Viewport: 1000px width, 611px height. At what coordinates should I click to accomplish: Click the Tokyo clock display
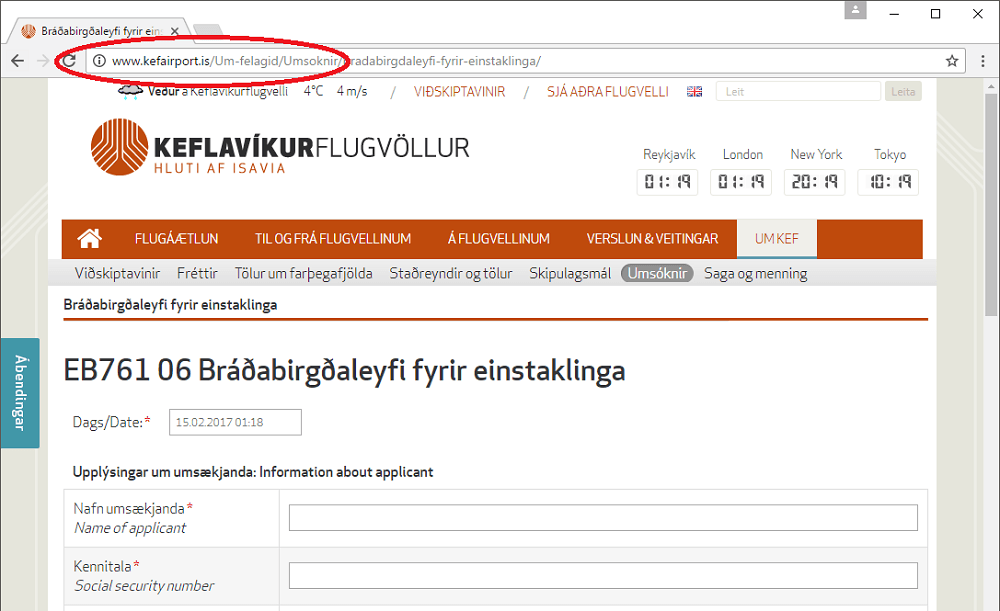pyautogui.click(x=888, y=182)
